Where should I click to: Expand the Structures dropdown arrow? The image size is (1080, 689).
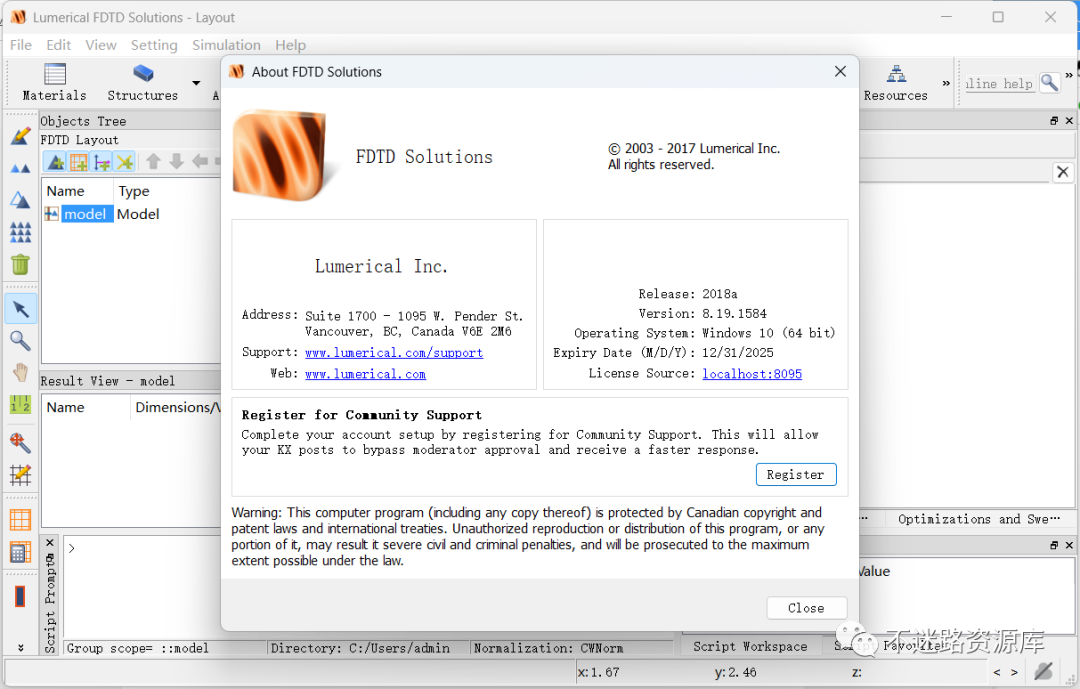pos(196,83)
